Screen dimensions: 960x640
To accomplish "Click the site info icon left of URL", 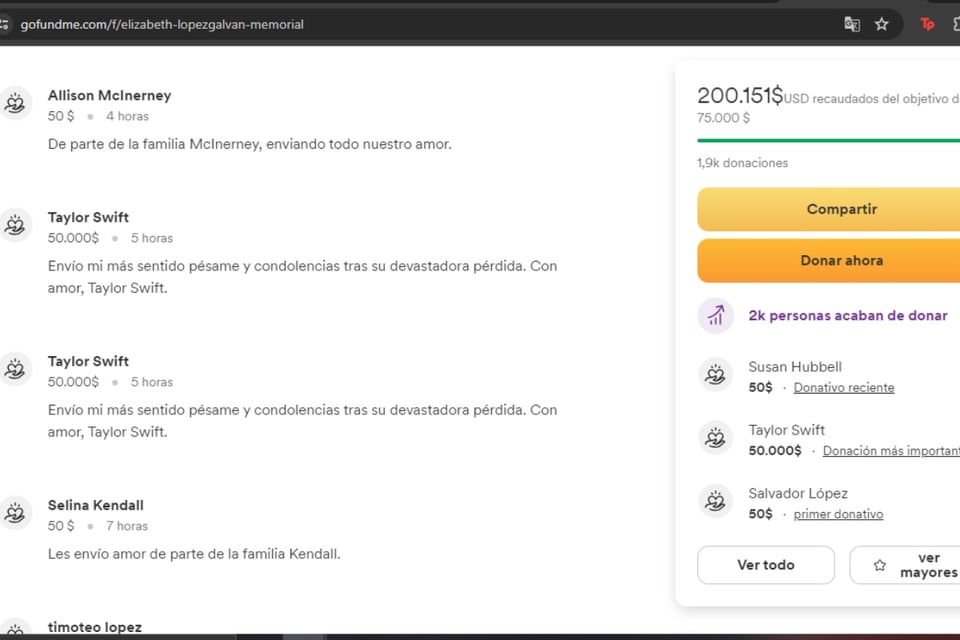I will pos(4,24).
